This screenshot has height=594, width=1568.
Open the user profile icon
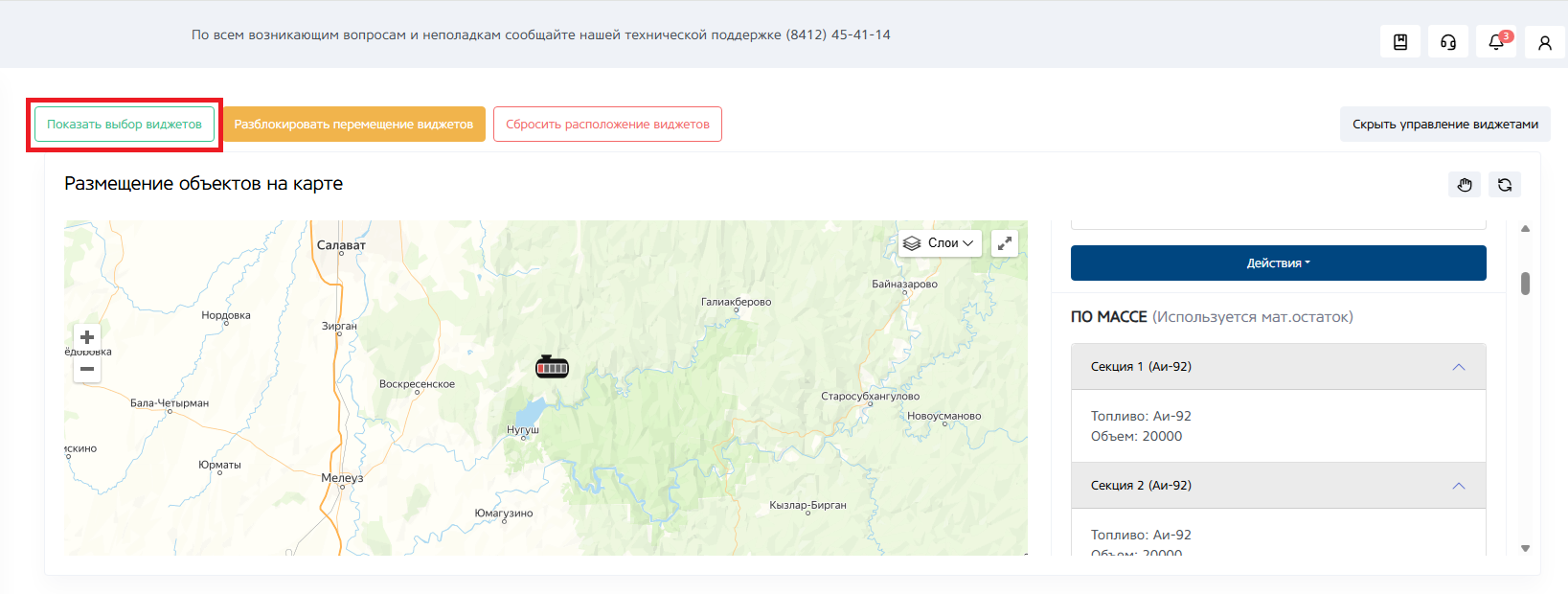(x=1544, y=42)
